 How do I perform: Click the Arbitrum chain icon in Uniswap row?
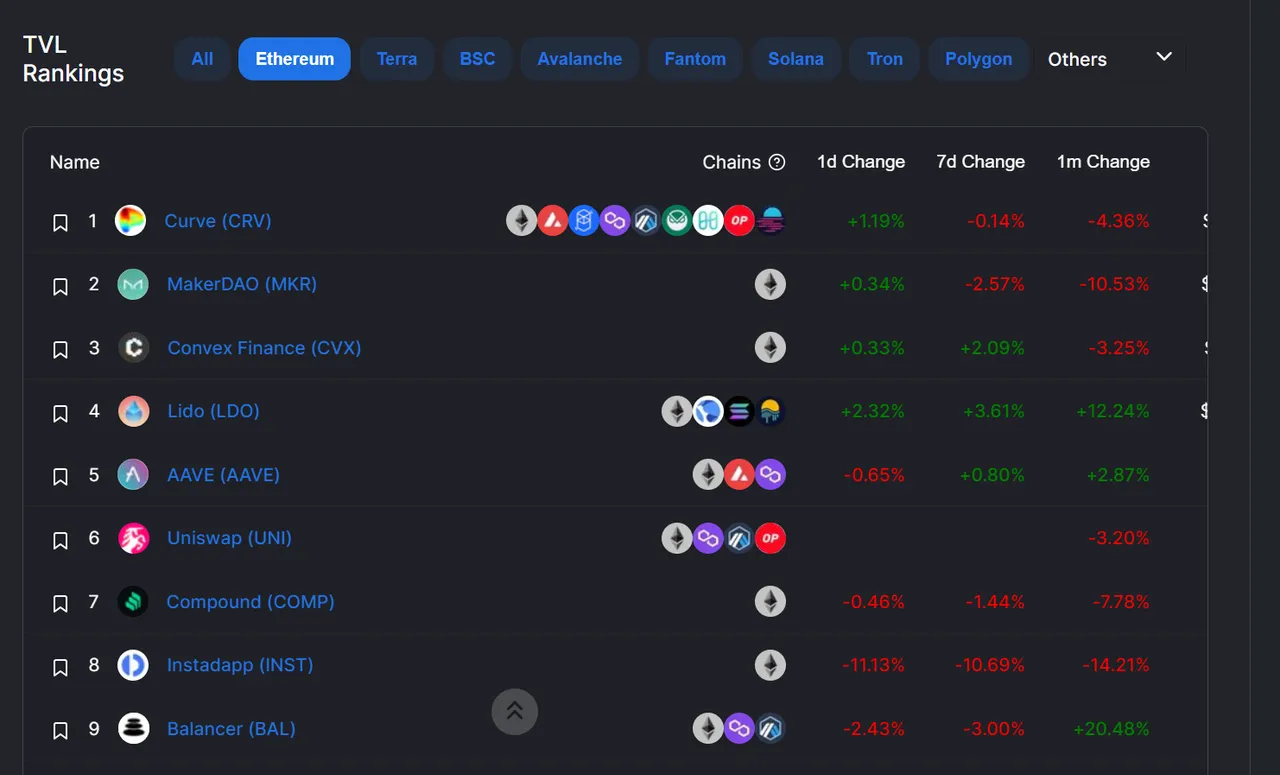click(x=739, y=538)
